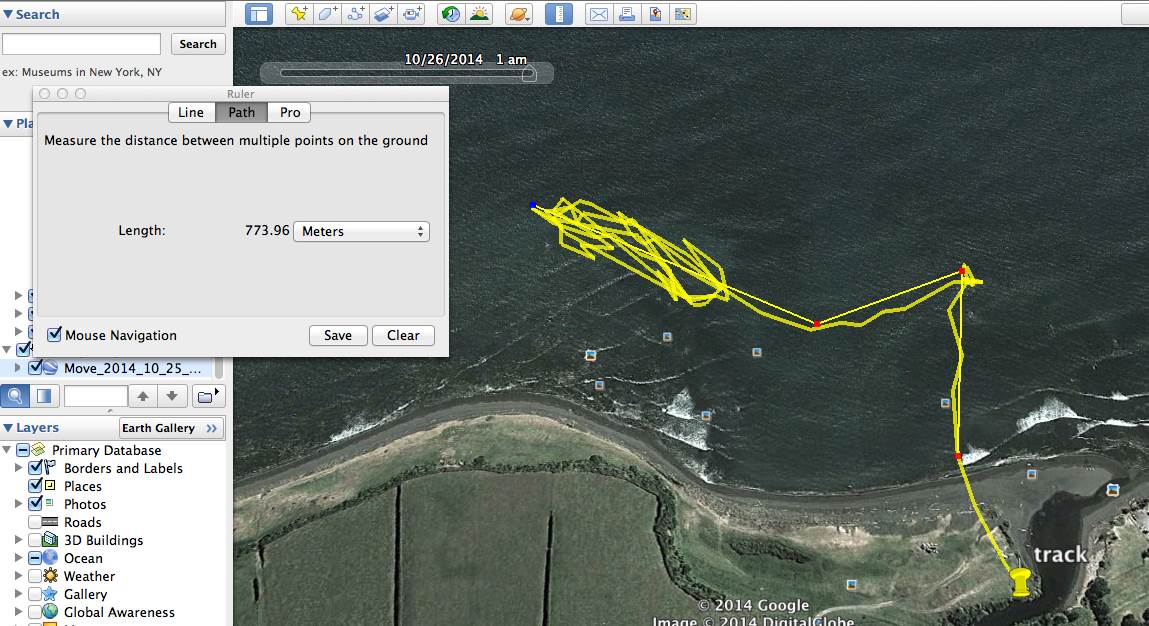Click the Email envelope icon
The width and height of the screenshot is (1149, 626).
point(598,14)
